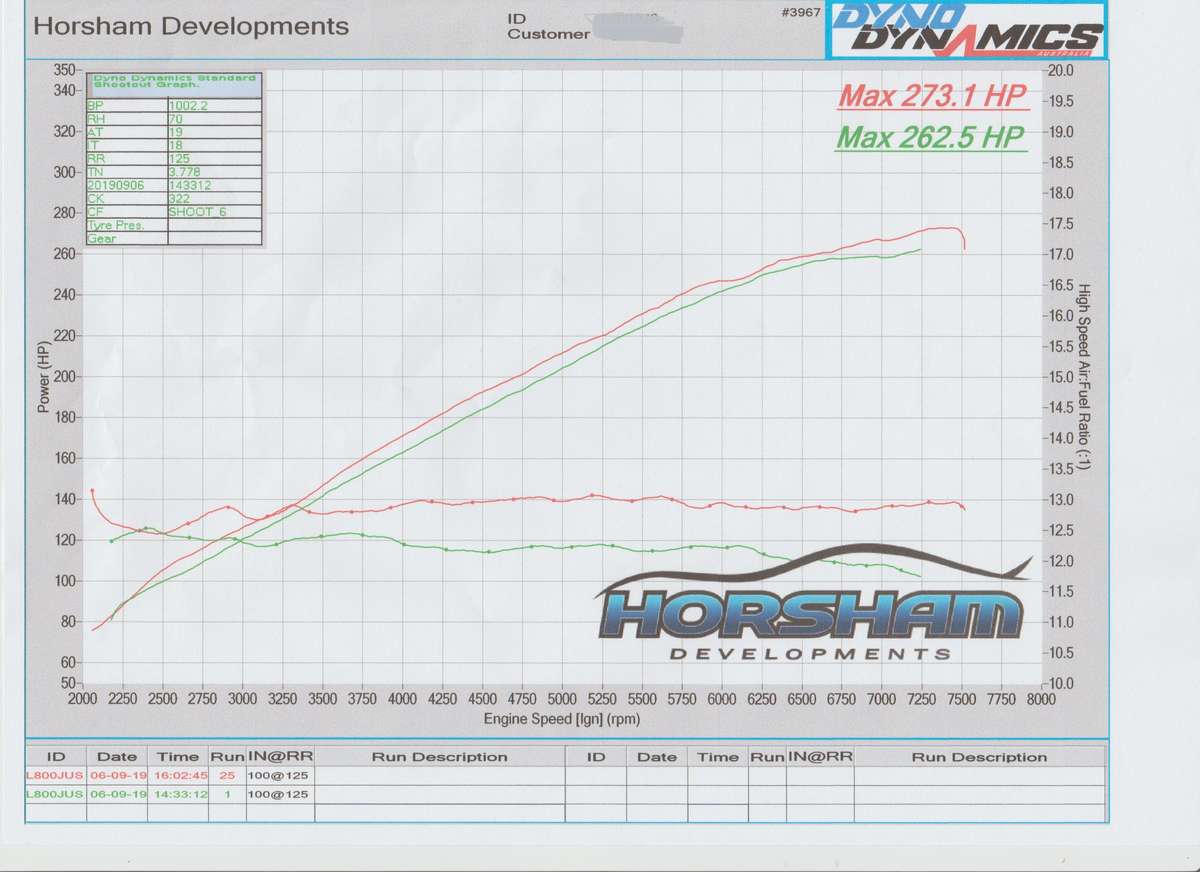Click run number 25 cell
1200x872 pixels.
point(225,774)
